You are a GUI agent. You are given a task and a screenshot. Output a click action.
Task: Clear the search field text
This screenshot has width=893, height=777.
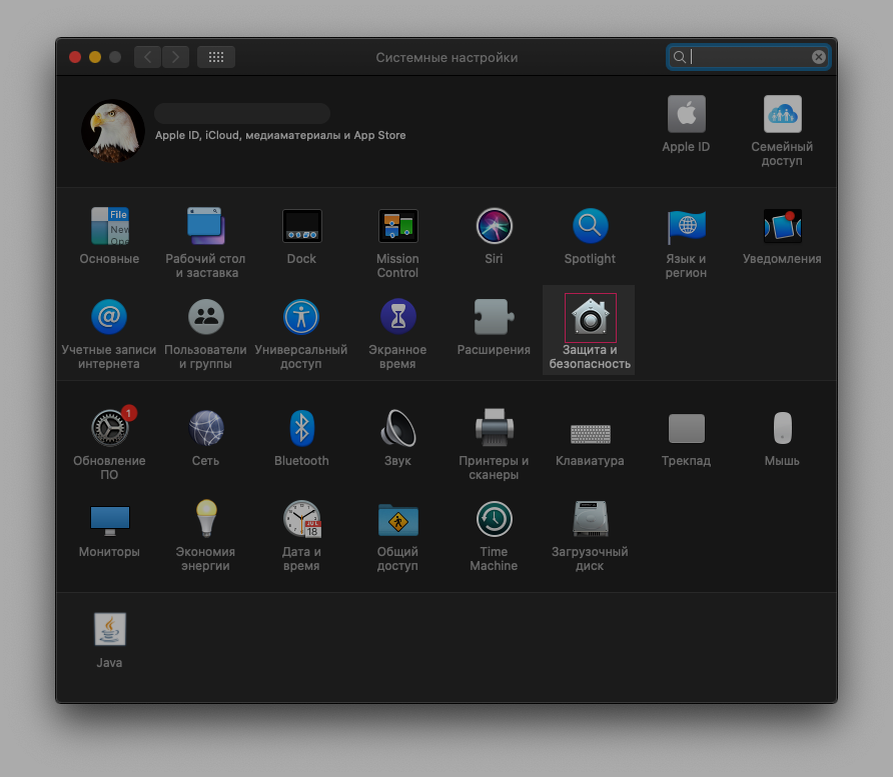pyautogui.click(x=818, y=57)
